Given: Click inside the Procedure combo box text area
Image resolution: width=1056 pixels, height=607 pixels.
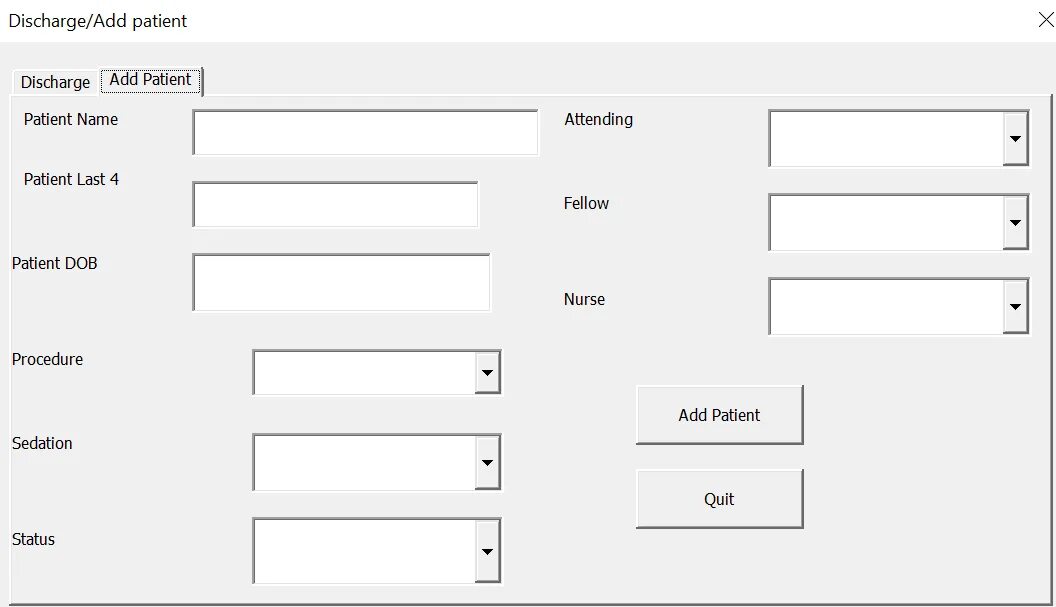Looking at the screenshot, I should click(364, 373).
